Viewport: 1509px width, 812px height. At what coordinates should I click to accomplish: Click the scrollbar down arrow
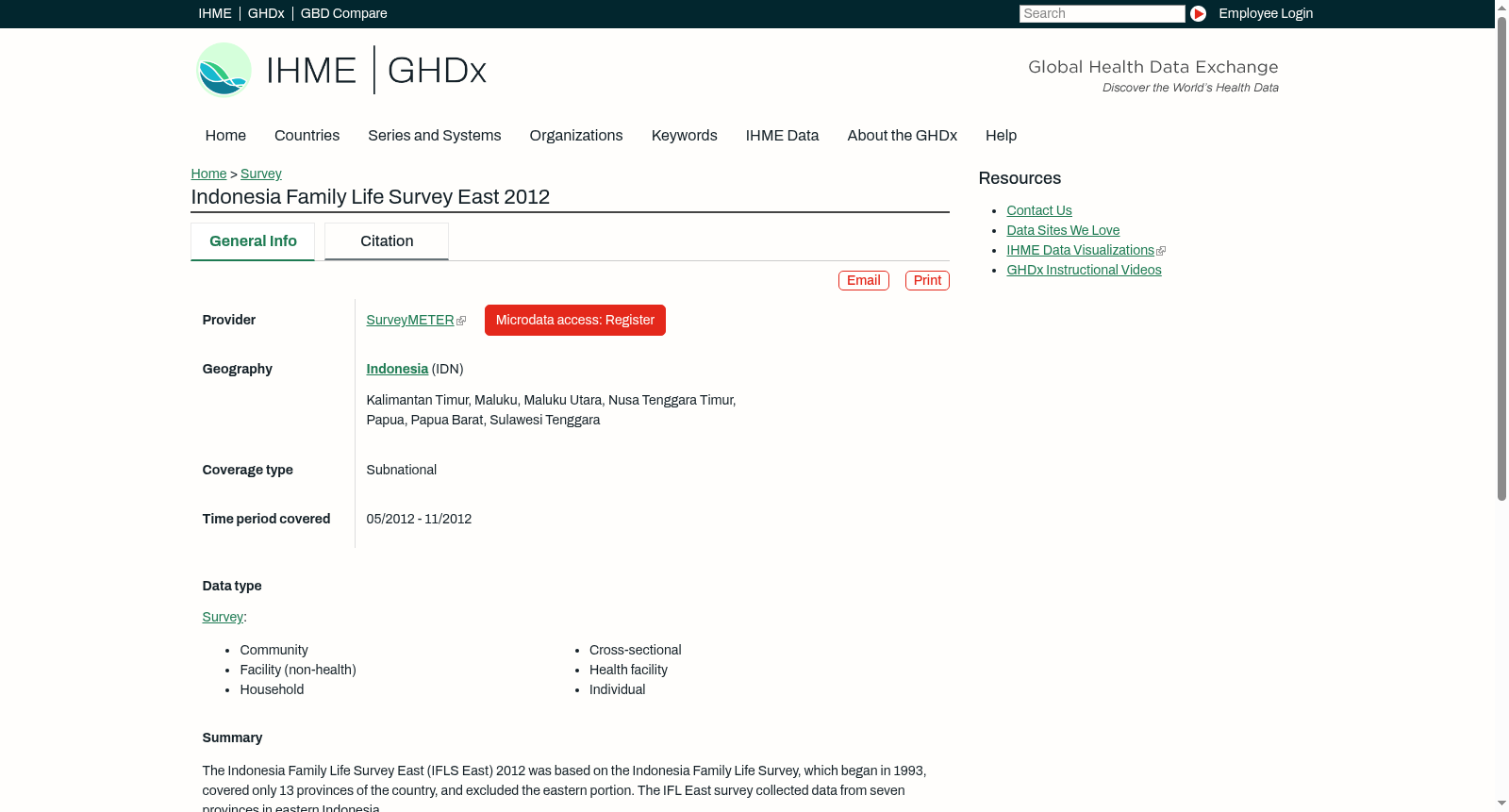(1501, 804)
